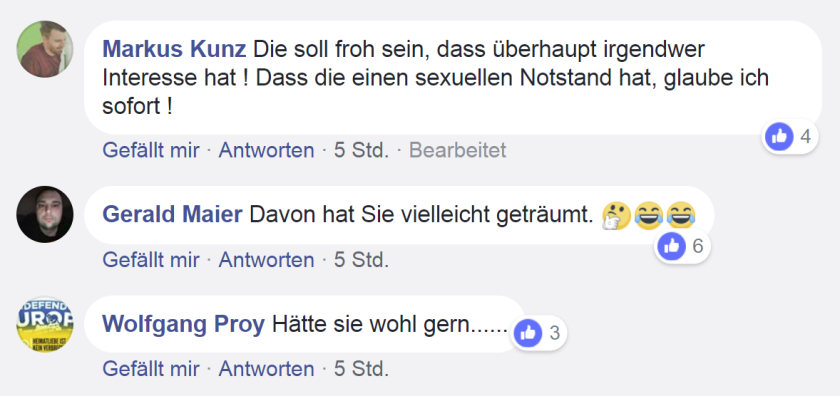The image size is (840, 396).
Task: Open Gerald Maier's profile picture
Action: 45,214
